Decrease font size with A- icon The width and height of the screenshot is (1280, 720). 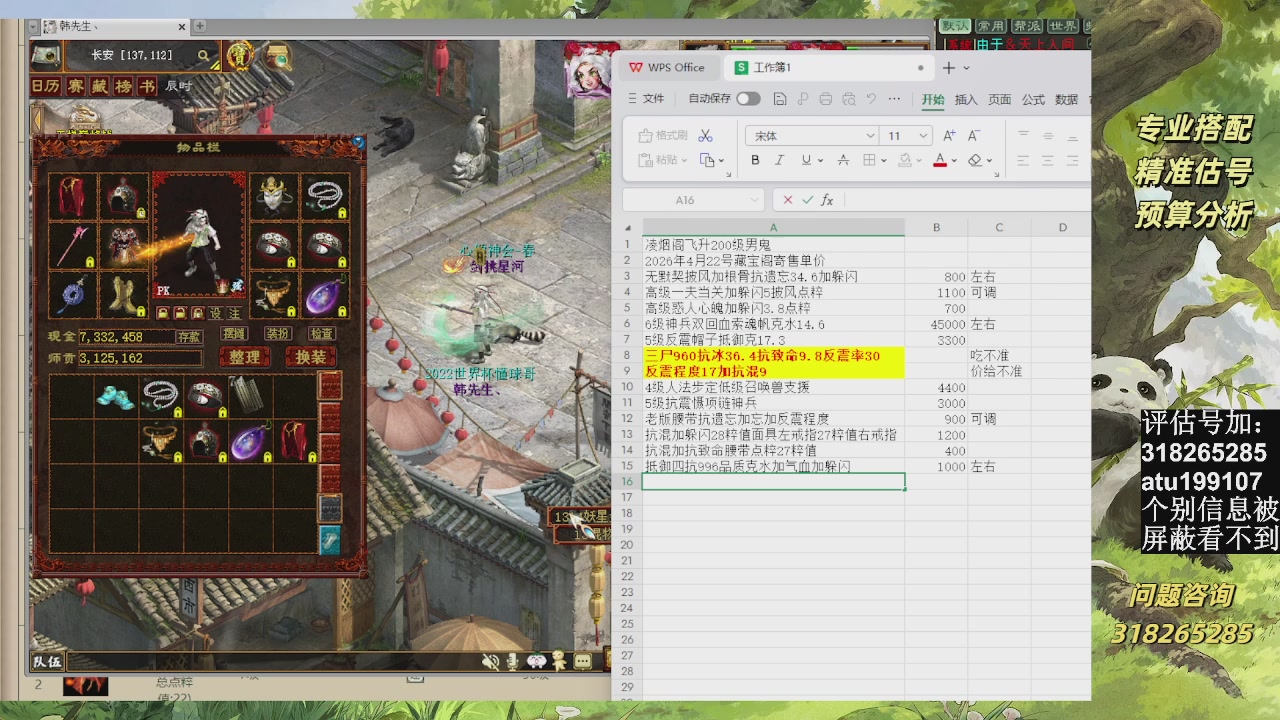[973, 135]
